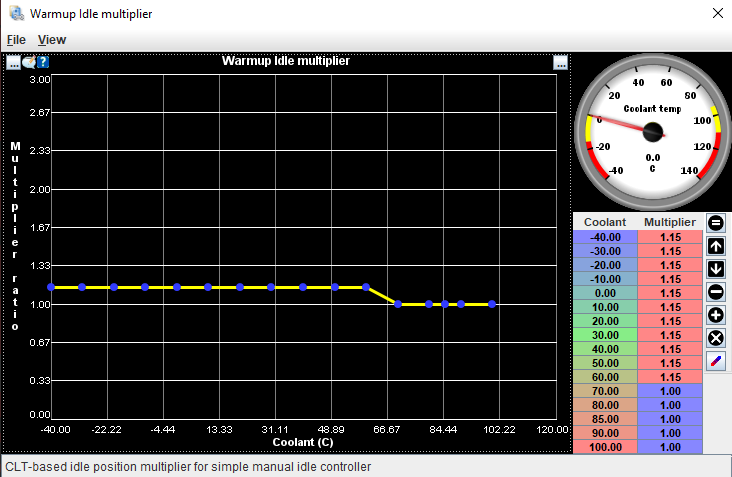
Task: Click the minus (subtract) round button
Action: point(716,292)
